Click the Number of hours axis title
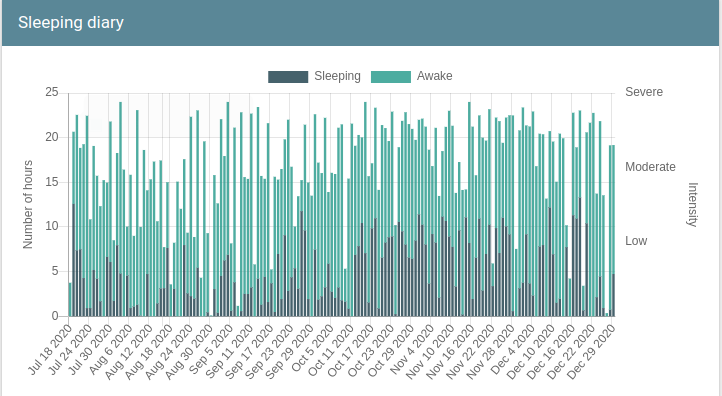This screenshot has width=722, height=396. [x=28, y=204]
